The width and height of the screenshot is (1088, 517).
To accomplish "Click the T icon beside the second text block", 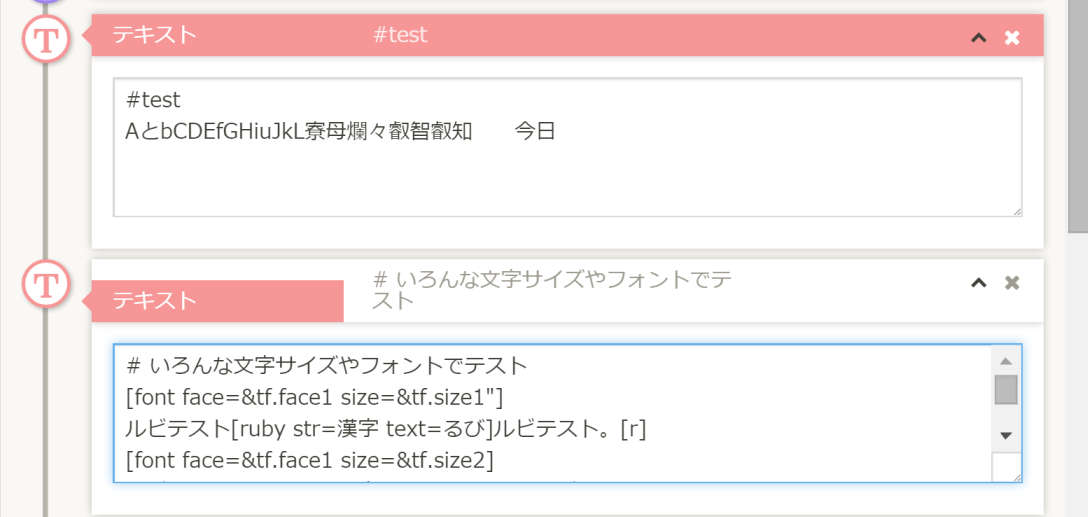I will (46, 285).
